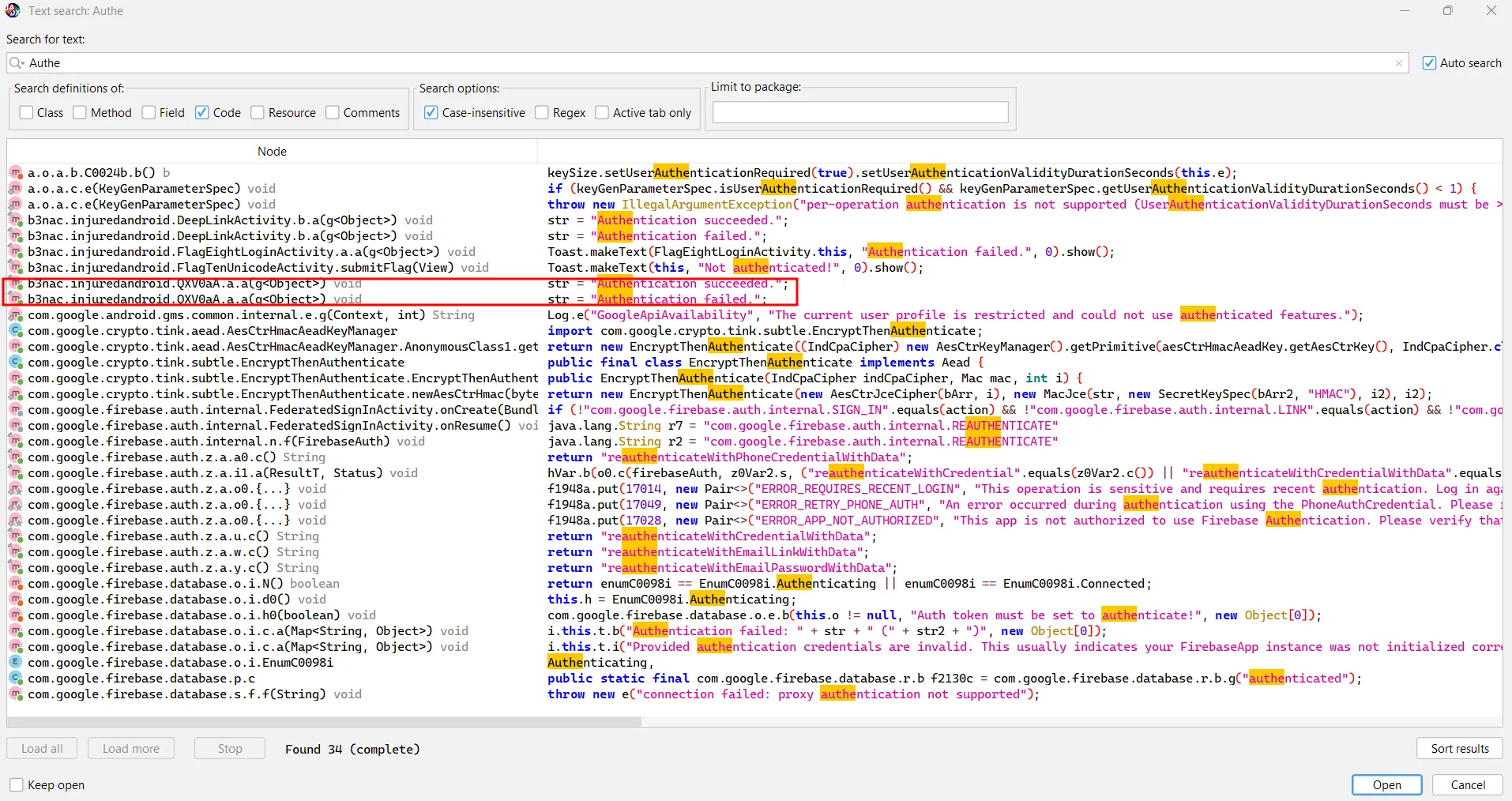Enable the Regex search option
This screenshot has height=801, width=1512.
(x=542, y=113)
